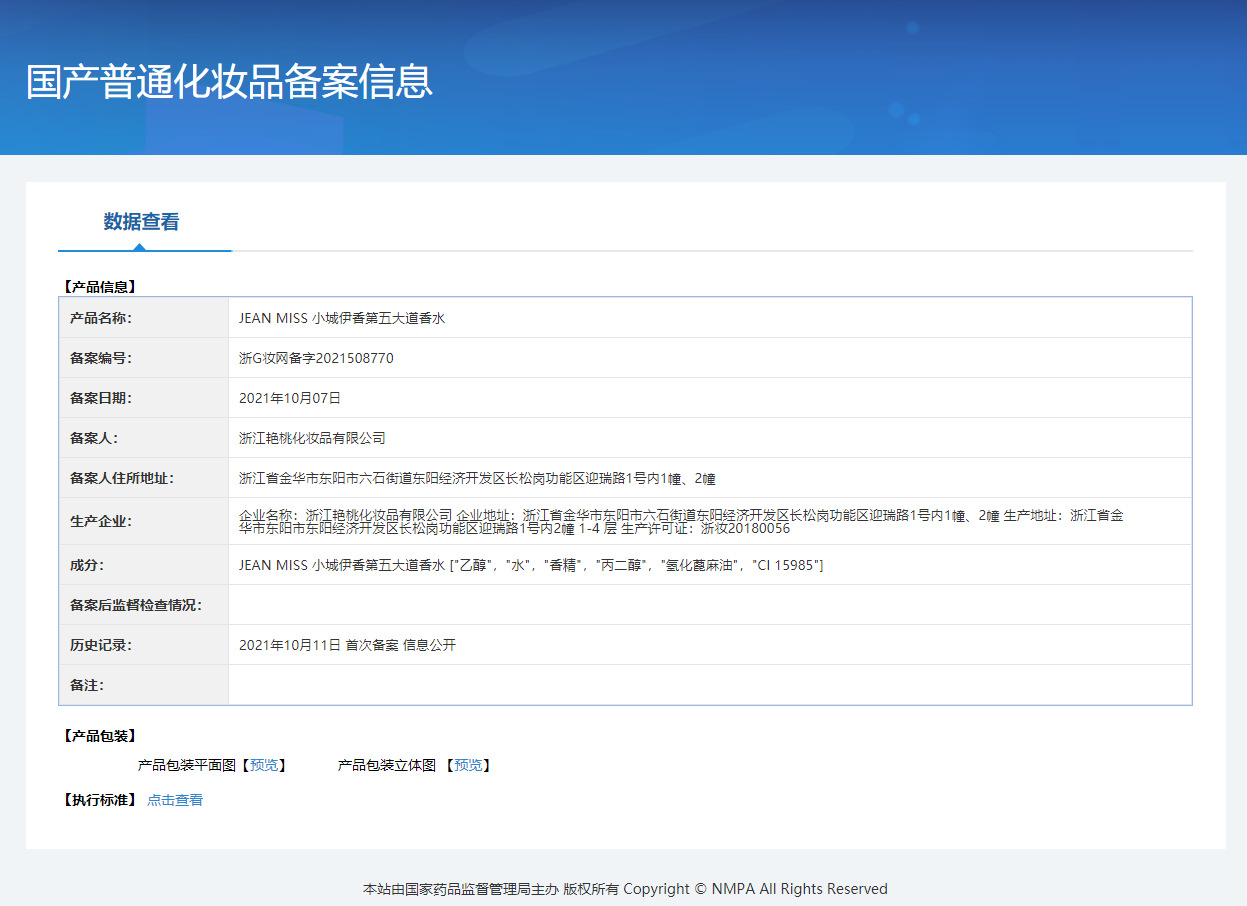Open 产品包装平面图 预览 link
1247x906 pixels.
[264, 765]
